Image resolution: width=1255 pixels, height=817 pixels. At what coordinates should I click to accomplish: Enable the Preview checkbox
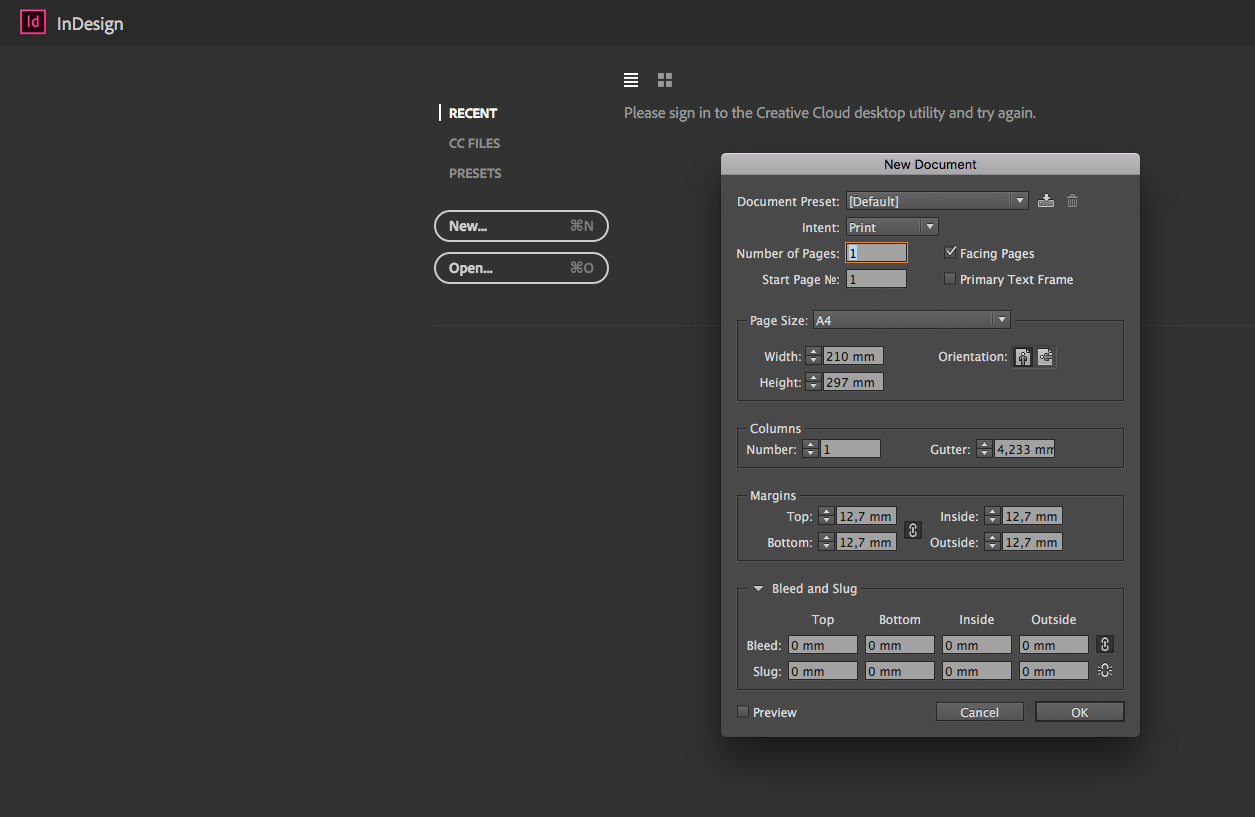(x=743, y=712)
